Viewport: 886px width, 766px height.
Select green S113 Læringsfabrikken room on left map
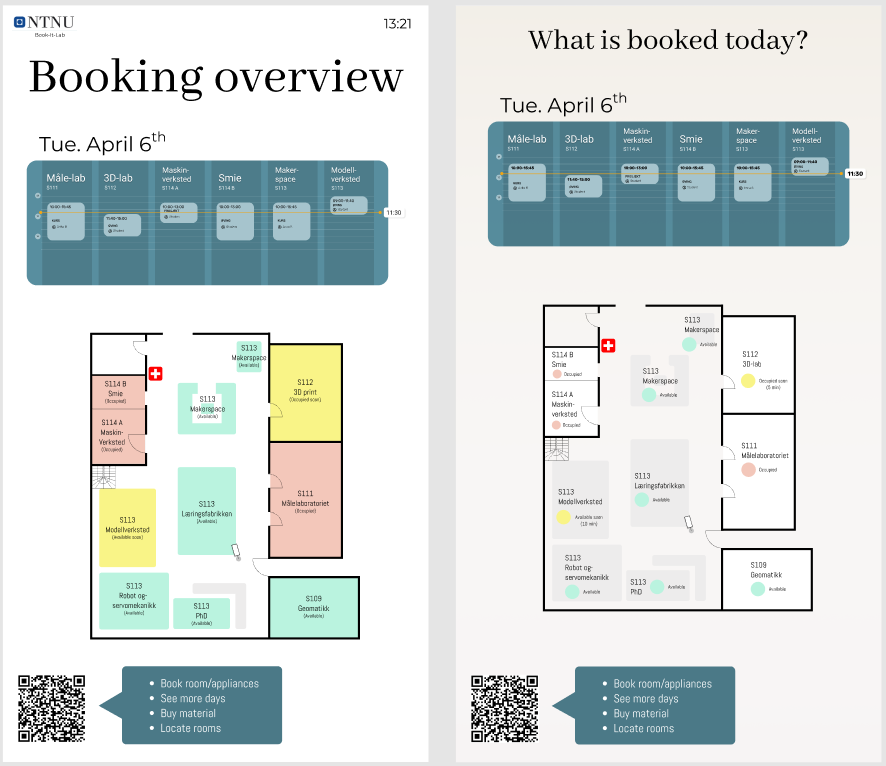click(x=206, y=510)
